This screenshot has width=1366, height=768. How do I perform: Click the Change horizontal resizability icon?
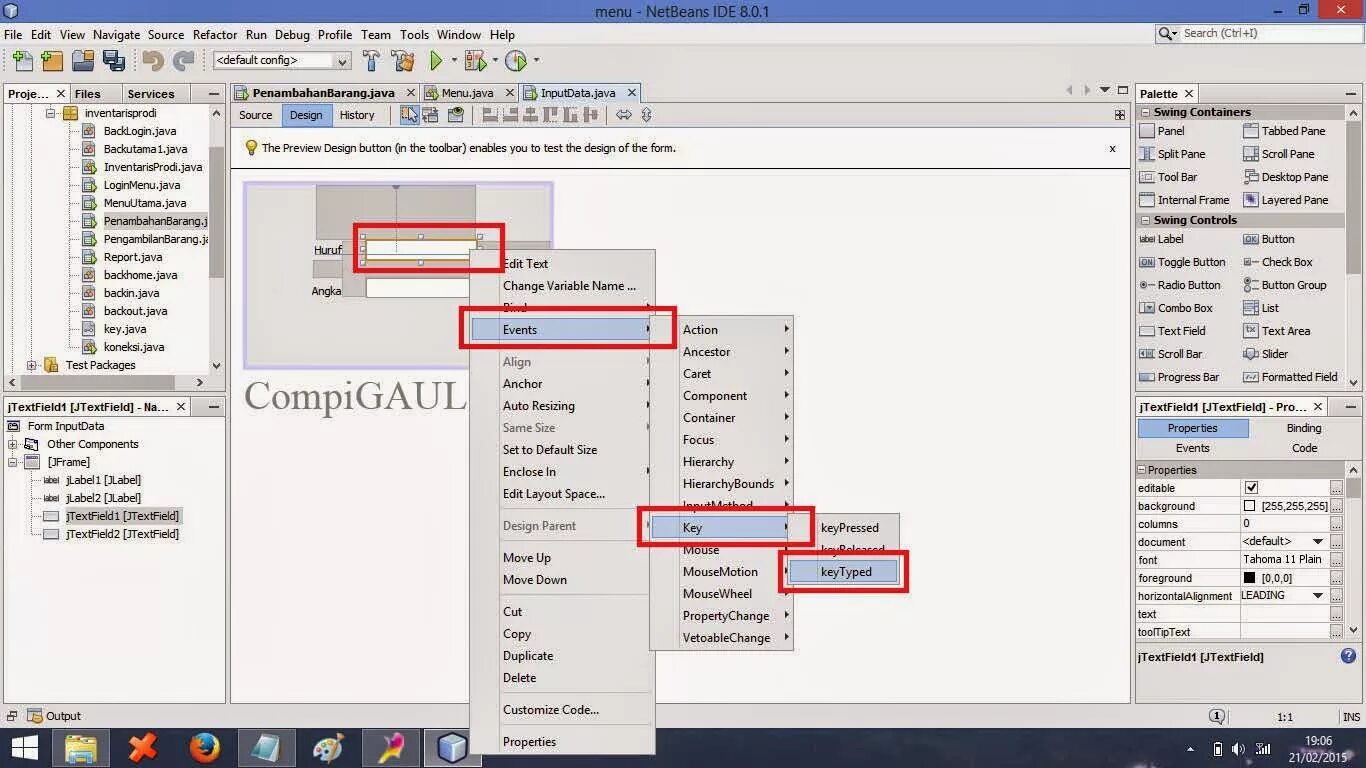click(624, 115)
